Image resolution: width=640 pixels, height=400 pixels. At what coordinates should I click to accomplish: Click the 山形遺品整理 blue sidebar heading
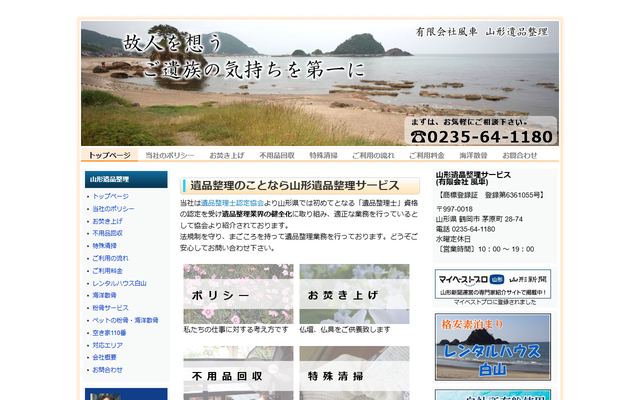click(x=126, y=179)
